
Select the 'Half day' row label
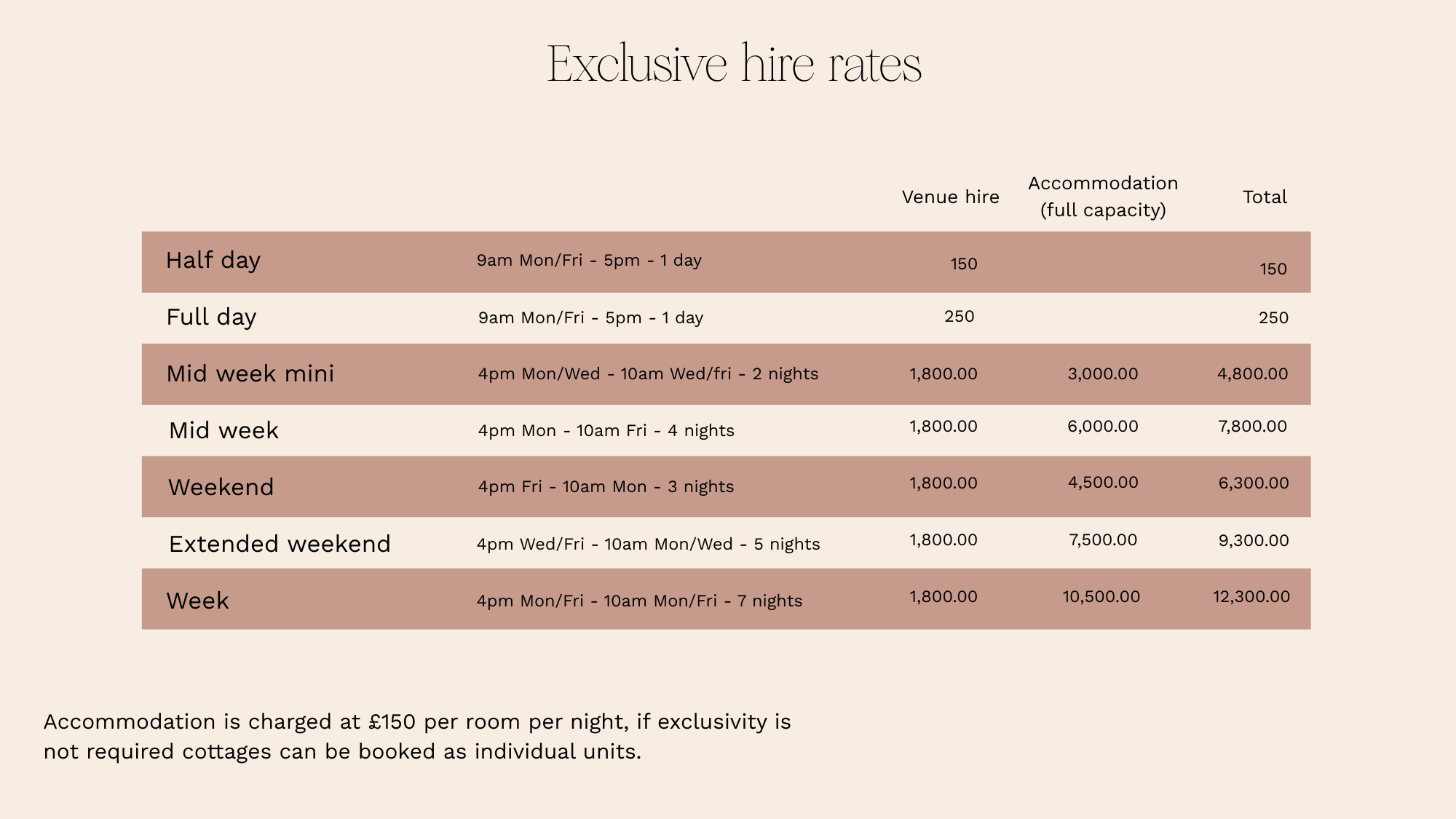213,261
